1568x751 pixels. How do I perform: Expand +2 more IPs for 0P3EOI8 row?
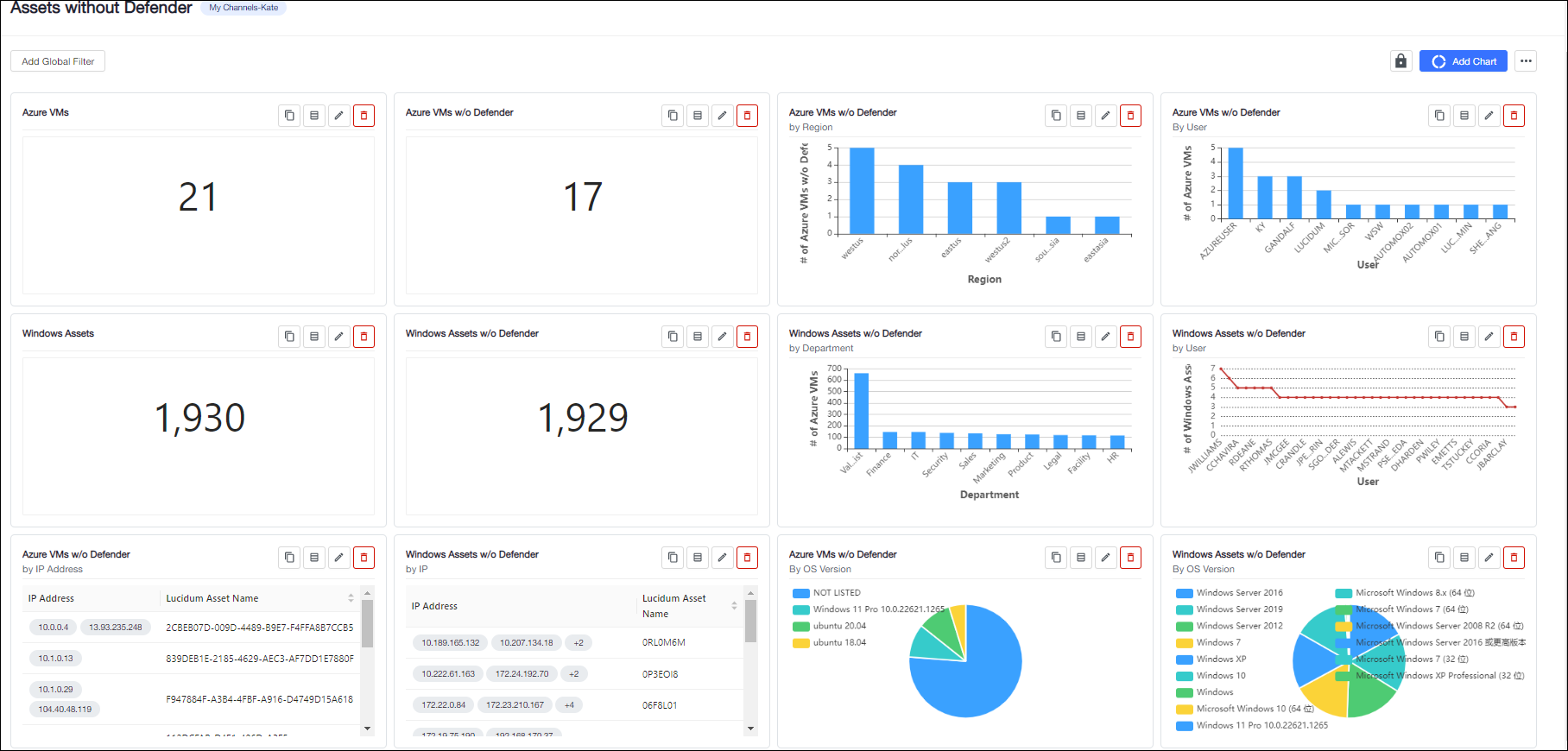click(x=573, y=674)
